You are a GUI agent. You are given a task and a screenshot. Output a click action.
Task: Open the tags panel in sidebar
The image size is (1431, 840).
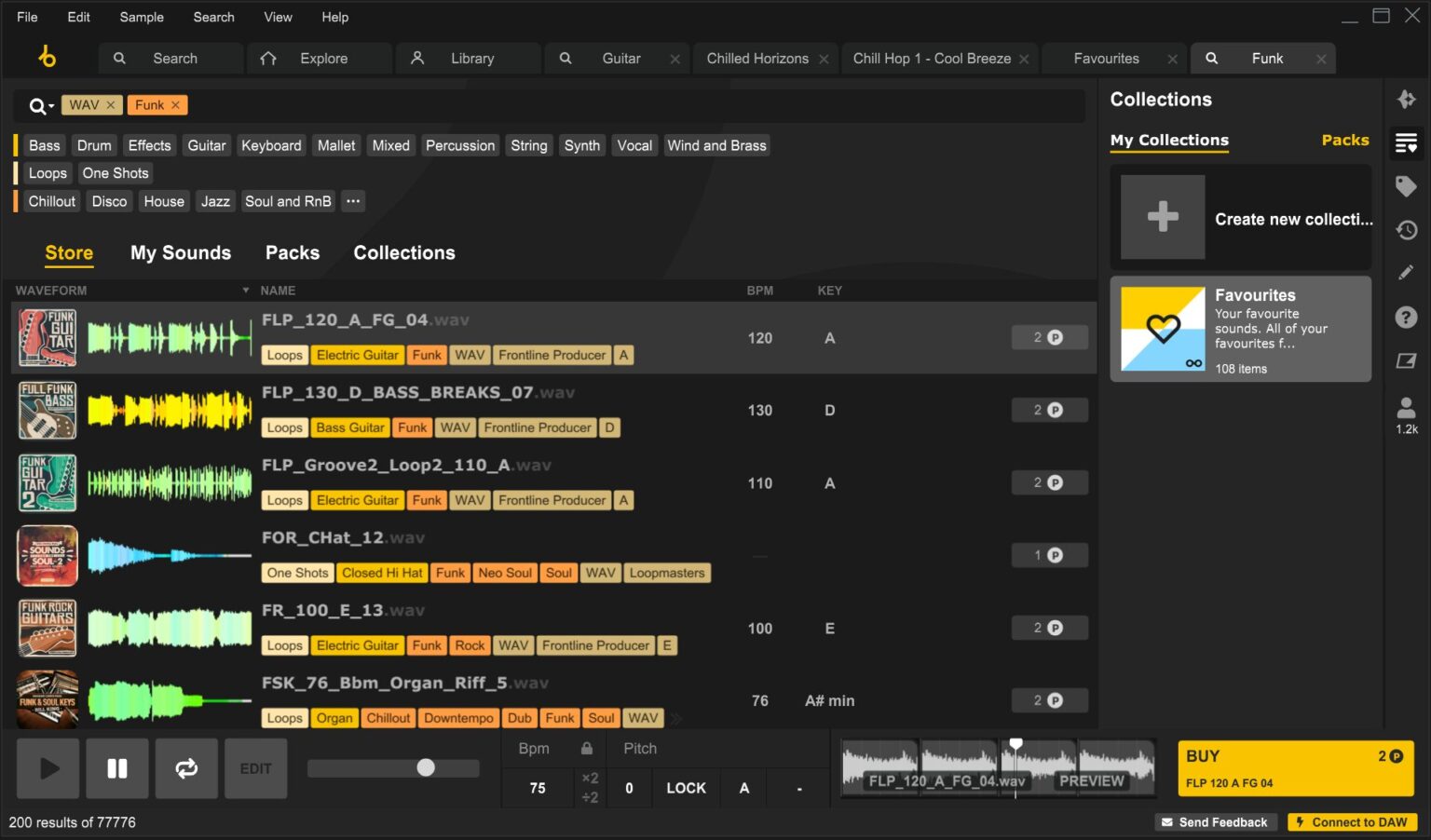[x=1406, y=186]
